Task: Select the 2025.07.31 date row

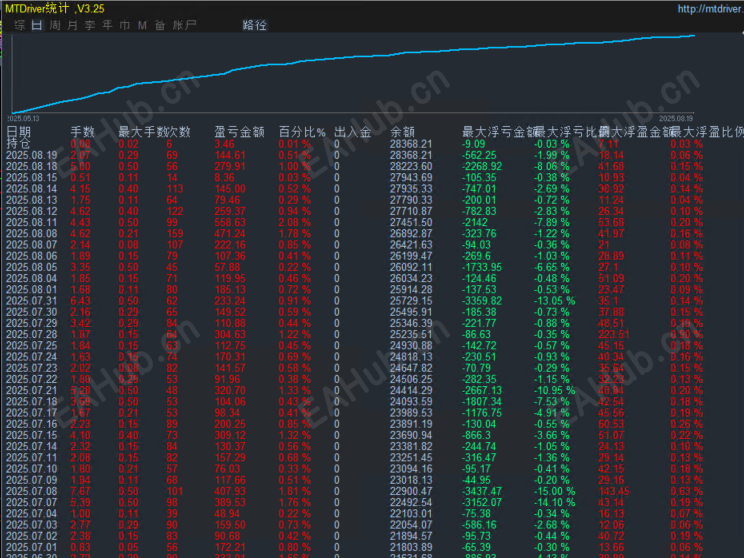Action: 31,301
